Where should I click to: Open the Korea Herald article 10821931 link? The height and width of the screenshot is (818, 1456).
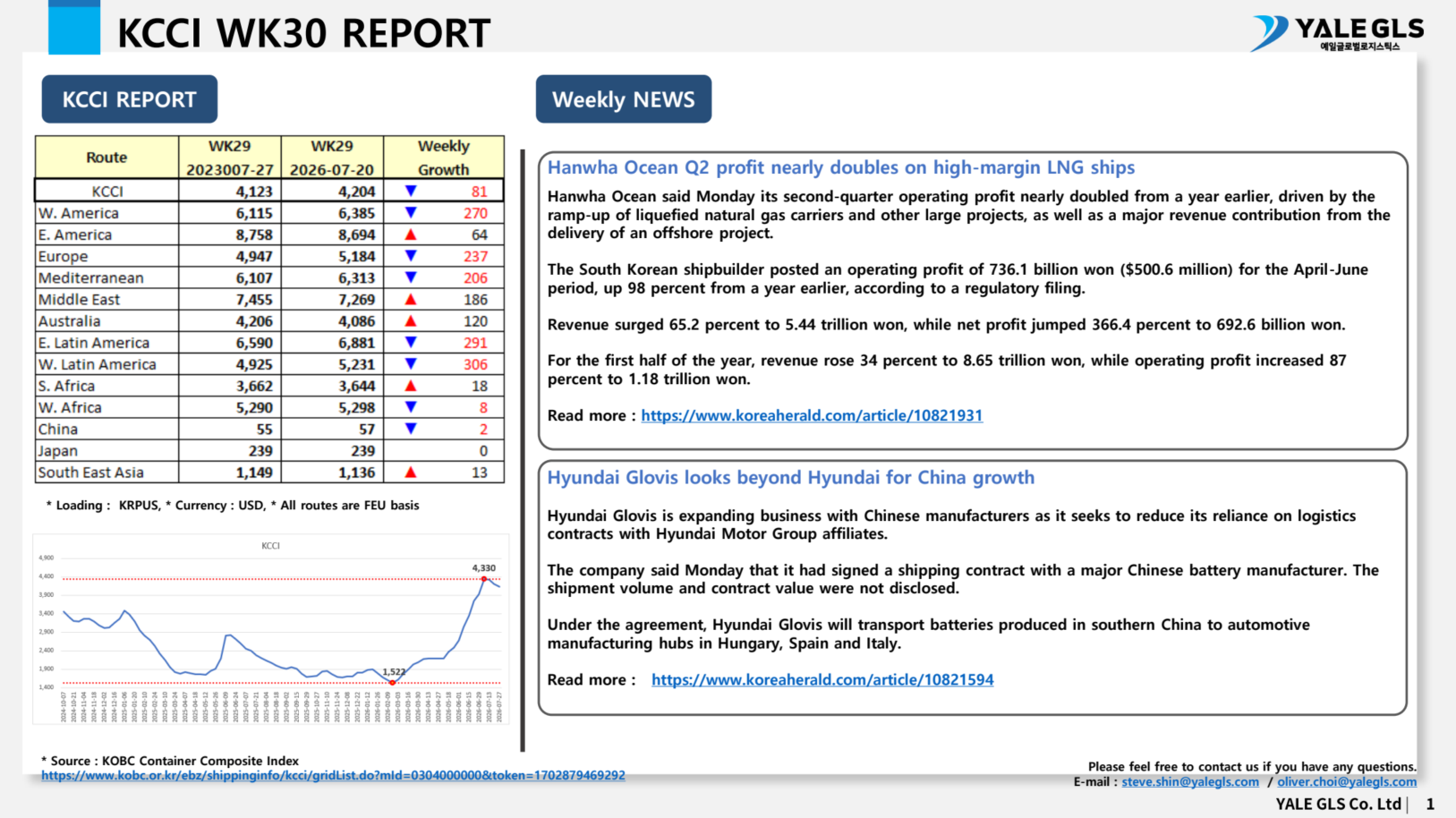(812, 415)
